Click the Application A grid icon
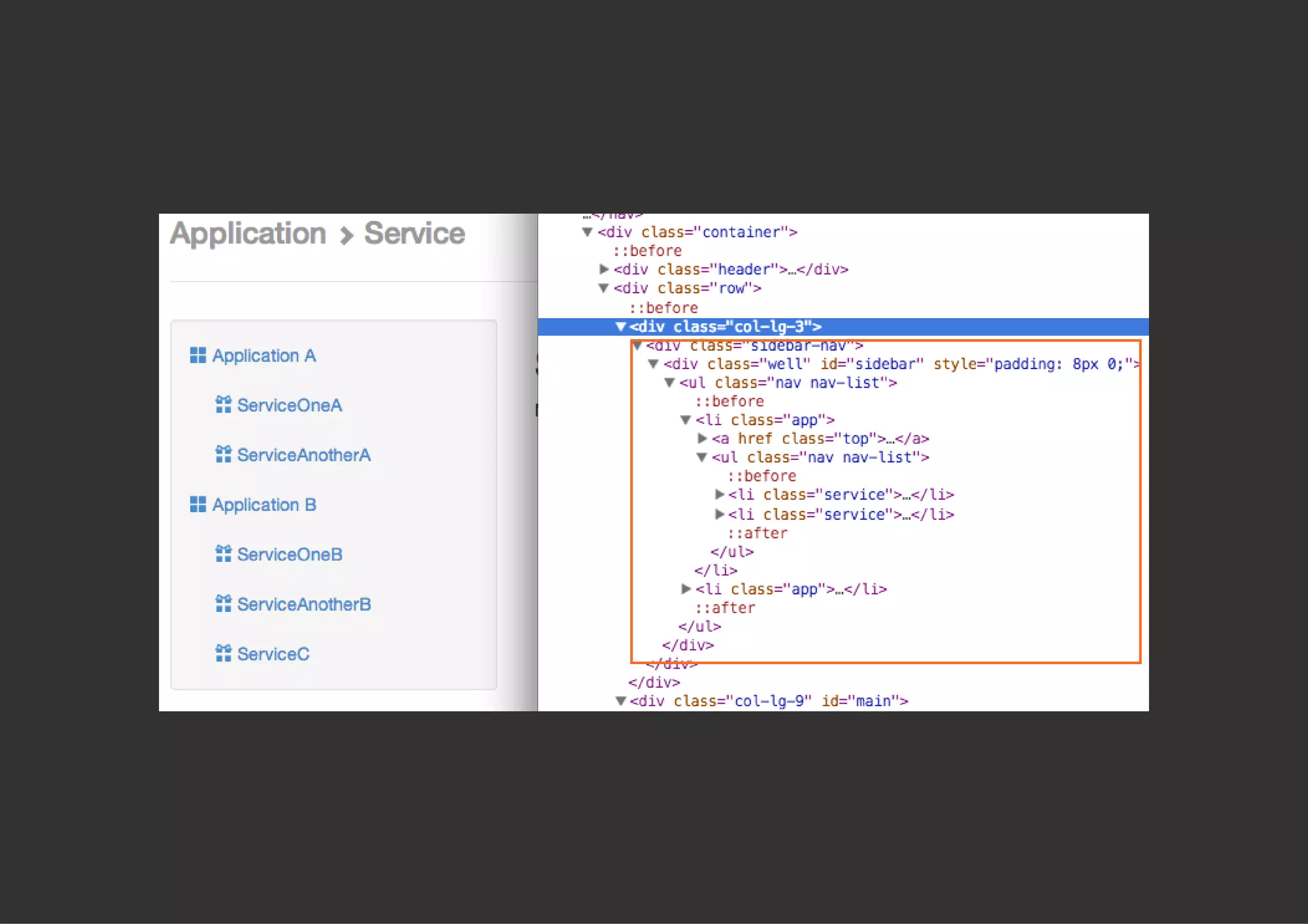This screenshot has width=1308, height=924. (198, 355)
